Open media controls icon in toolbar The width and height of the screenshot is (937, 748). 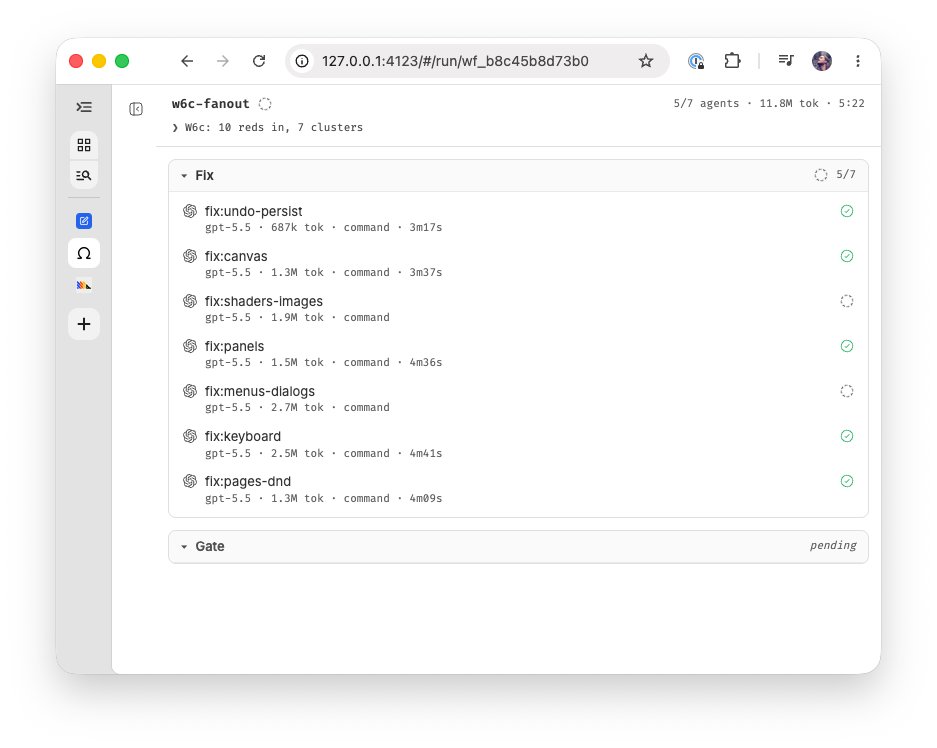(786, 60)
